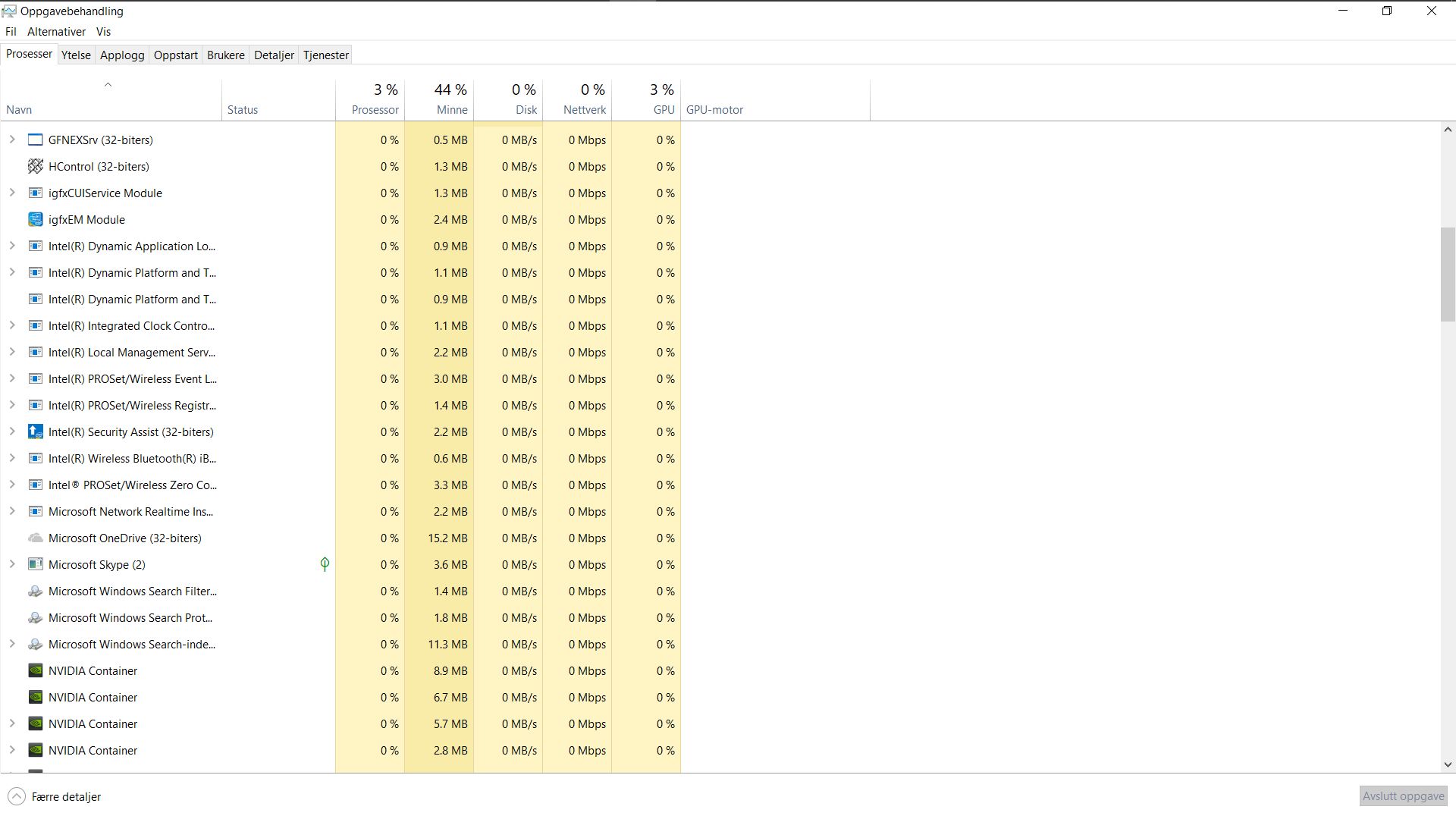Viewport: 1456px width, 819px height.
Task: Click the Microsoft Network Realtime Inspection icon
Action: (35, 511)
